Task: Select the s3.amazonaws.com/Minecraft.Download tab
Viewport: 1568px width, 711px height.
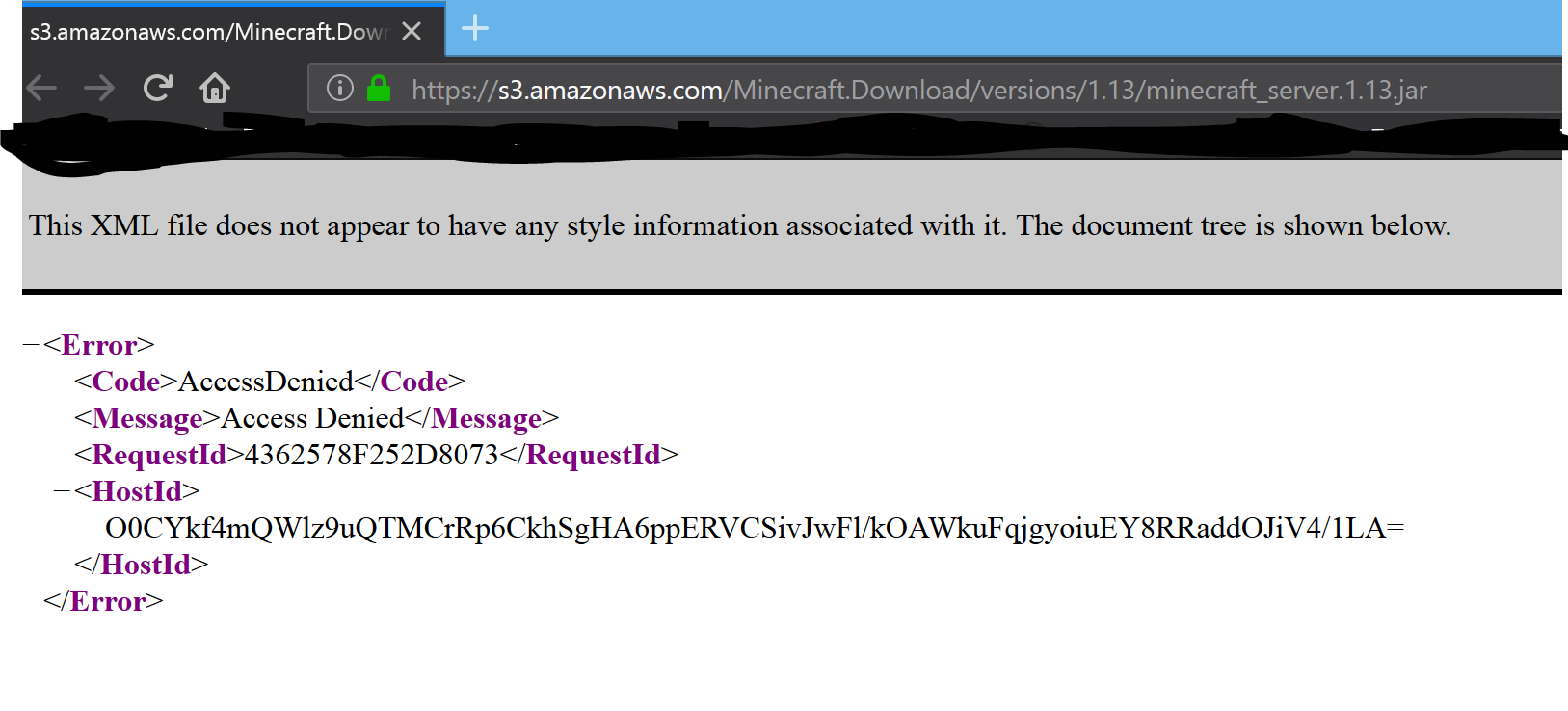Action: (207, 32)
